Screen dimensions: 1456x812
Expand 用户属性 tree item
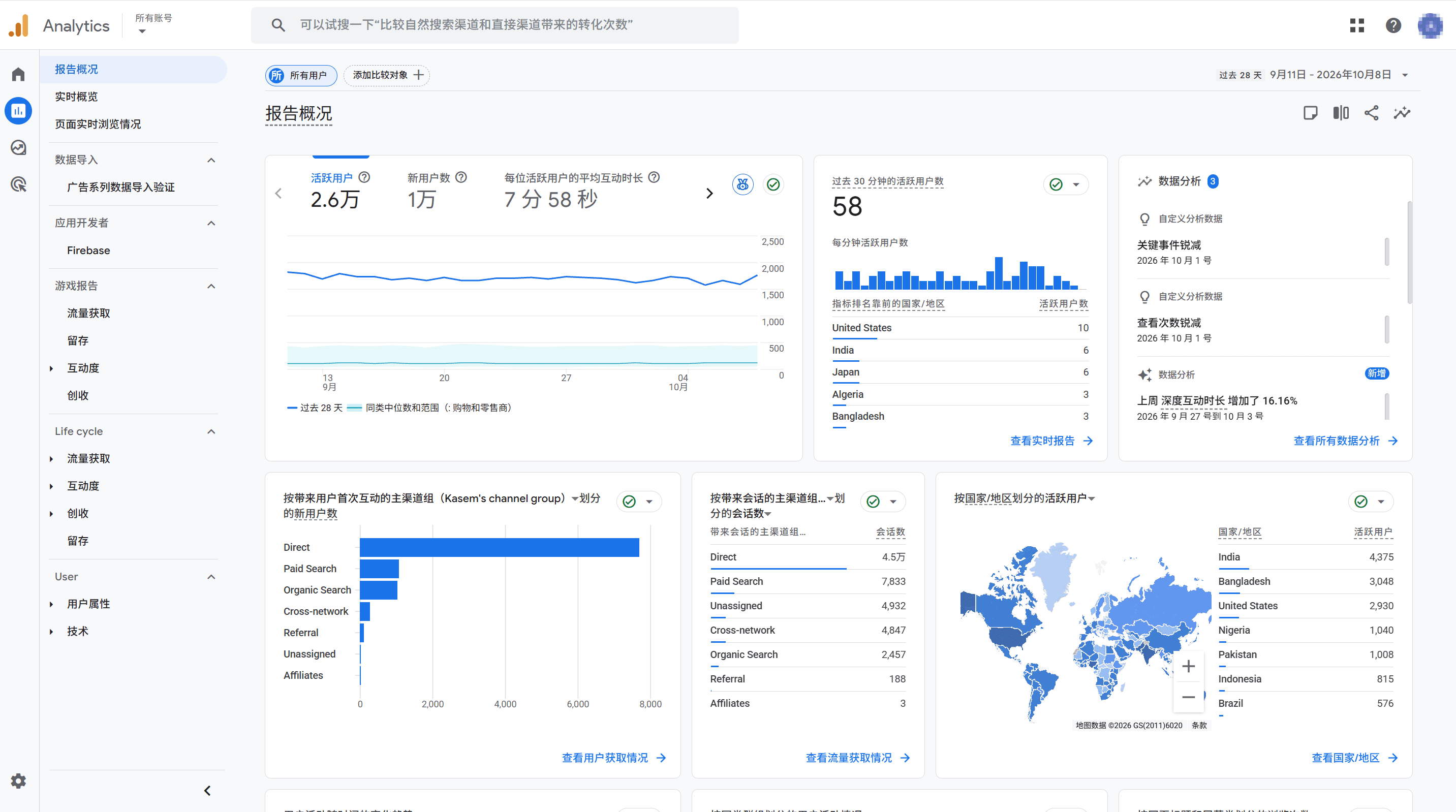(51, 604)
